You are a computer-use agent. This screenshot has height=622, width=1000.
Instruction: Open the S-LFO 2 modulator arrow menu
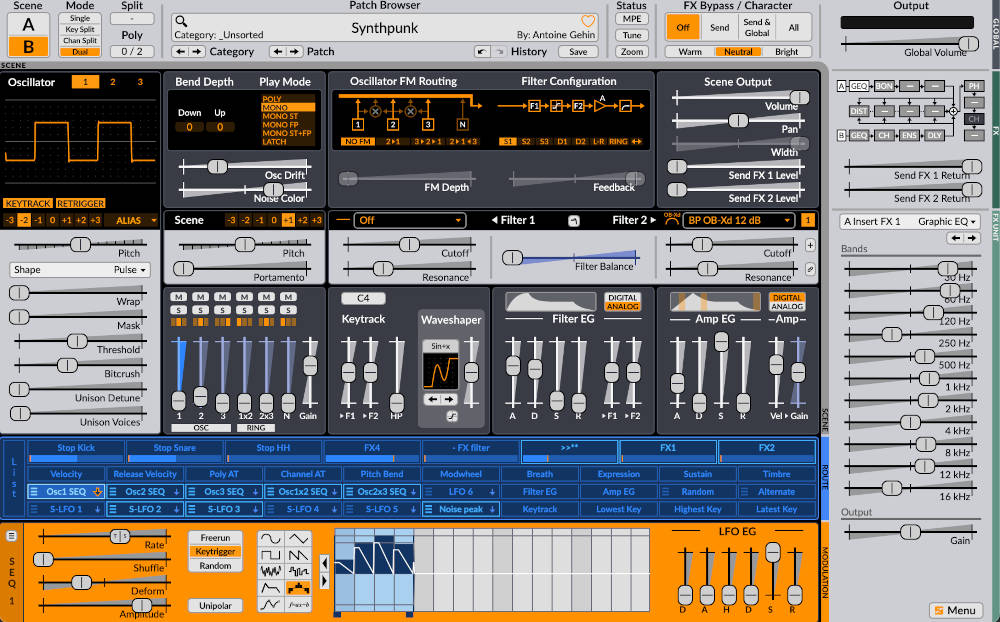[x=175, y=509]
